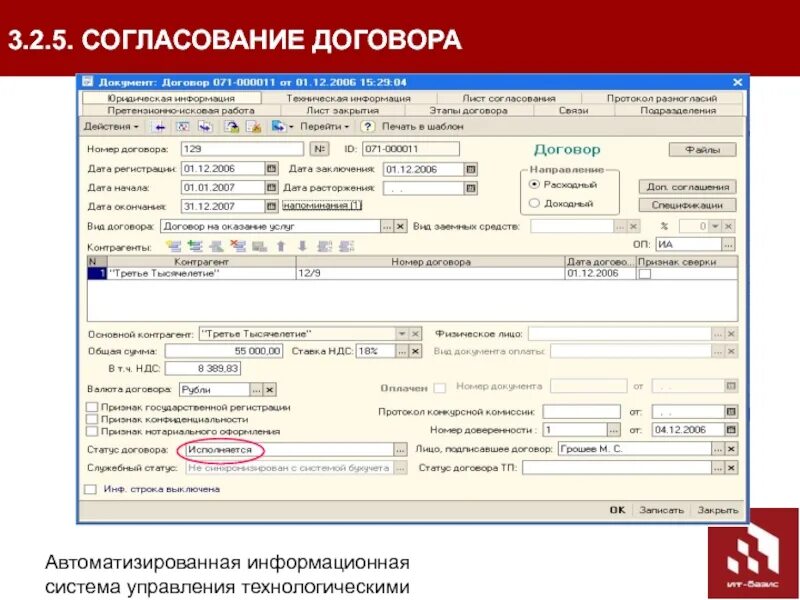Click the edit-pencil document toolbar icon

pos(254,127)
